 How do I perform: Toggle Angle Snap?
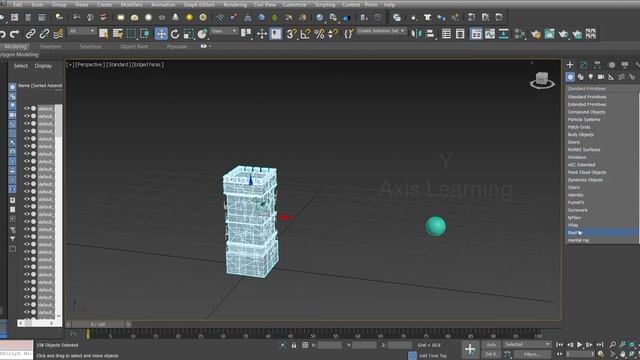[305, 34]
